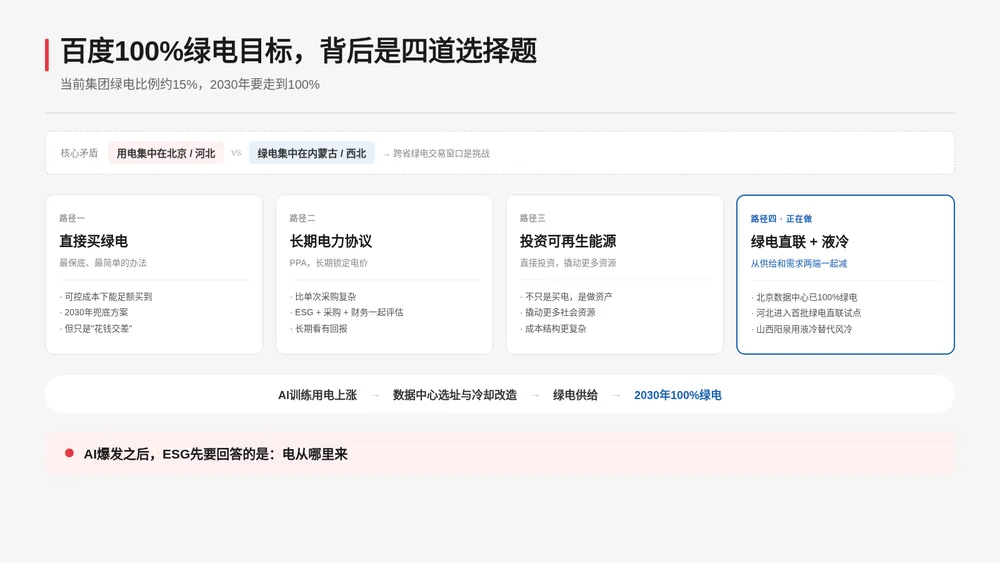Select bullet 山西阳泉用液冷替代风冷
1000x563 pixels.
[x=804, y=329]
